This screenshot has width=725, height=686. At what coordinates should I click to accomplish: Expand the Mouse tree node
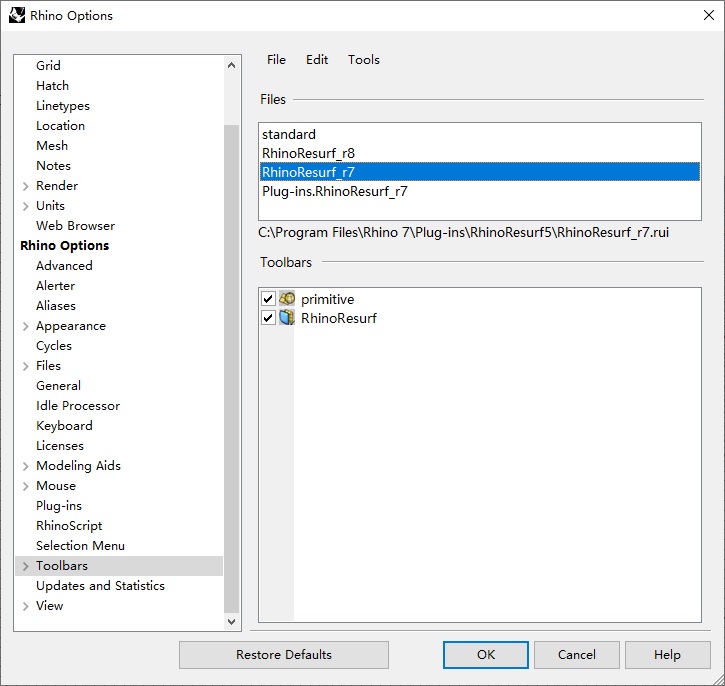[26, 486]
